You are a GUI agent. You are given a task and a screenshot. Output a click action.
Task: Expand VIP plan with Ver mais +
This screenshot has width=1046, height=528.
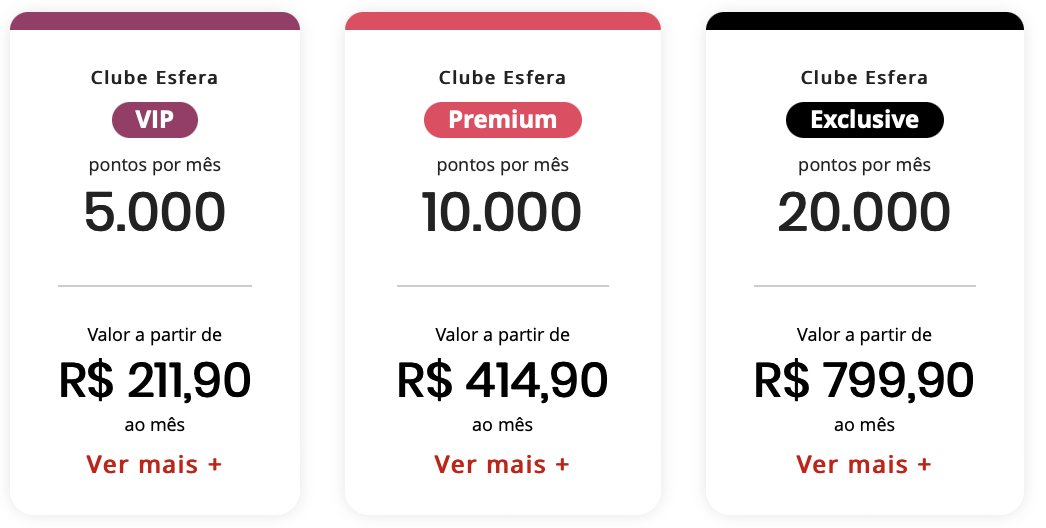[154, 464]
